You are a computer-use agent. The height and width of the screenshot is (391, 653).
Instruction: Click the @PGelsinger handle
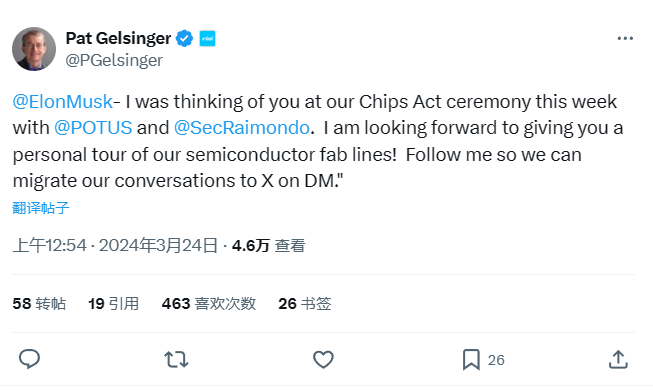click(114, 60)
